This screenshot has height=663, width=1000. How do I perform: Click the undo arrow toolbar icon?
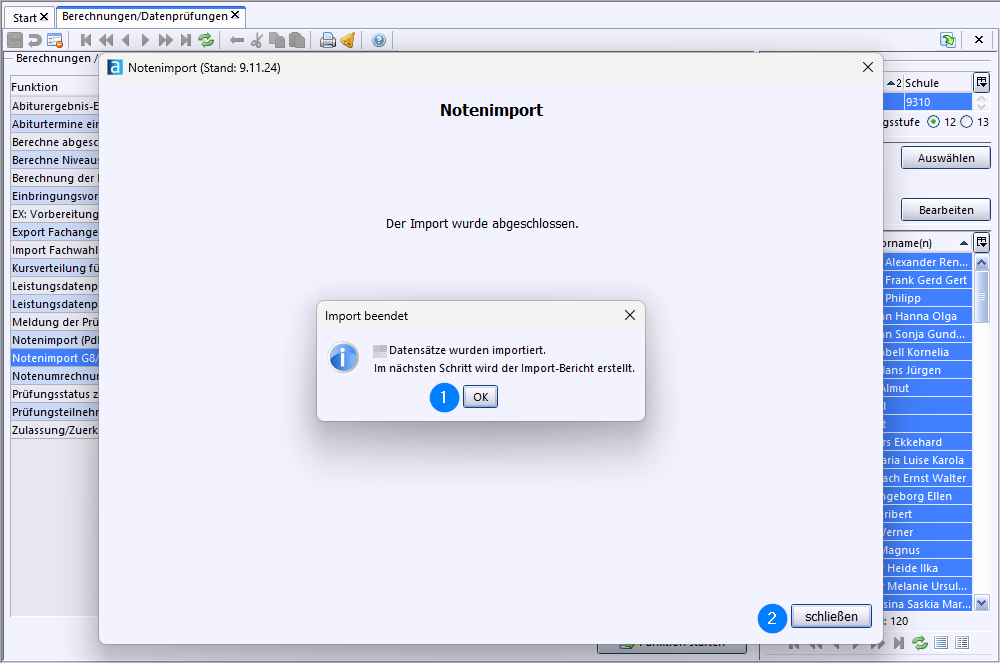click(34, 40)
